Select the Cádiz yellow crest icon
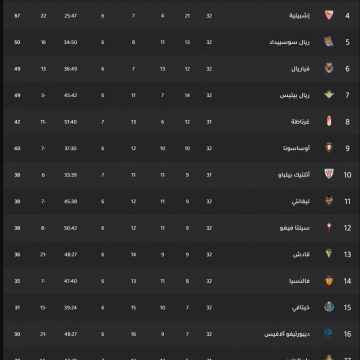Image resolution: width=360 pixels, height=360 pixels. [329, 254]
